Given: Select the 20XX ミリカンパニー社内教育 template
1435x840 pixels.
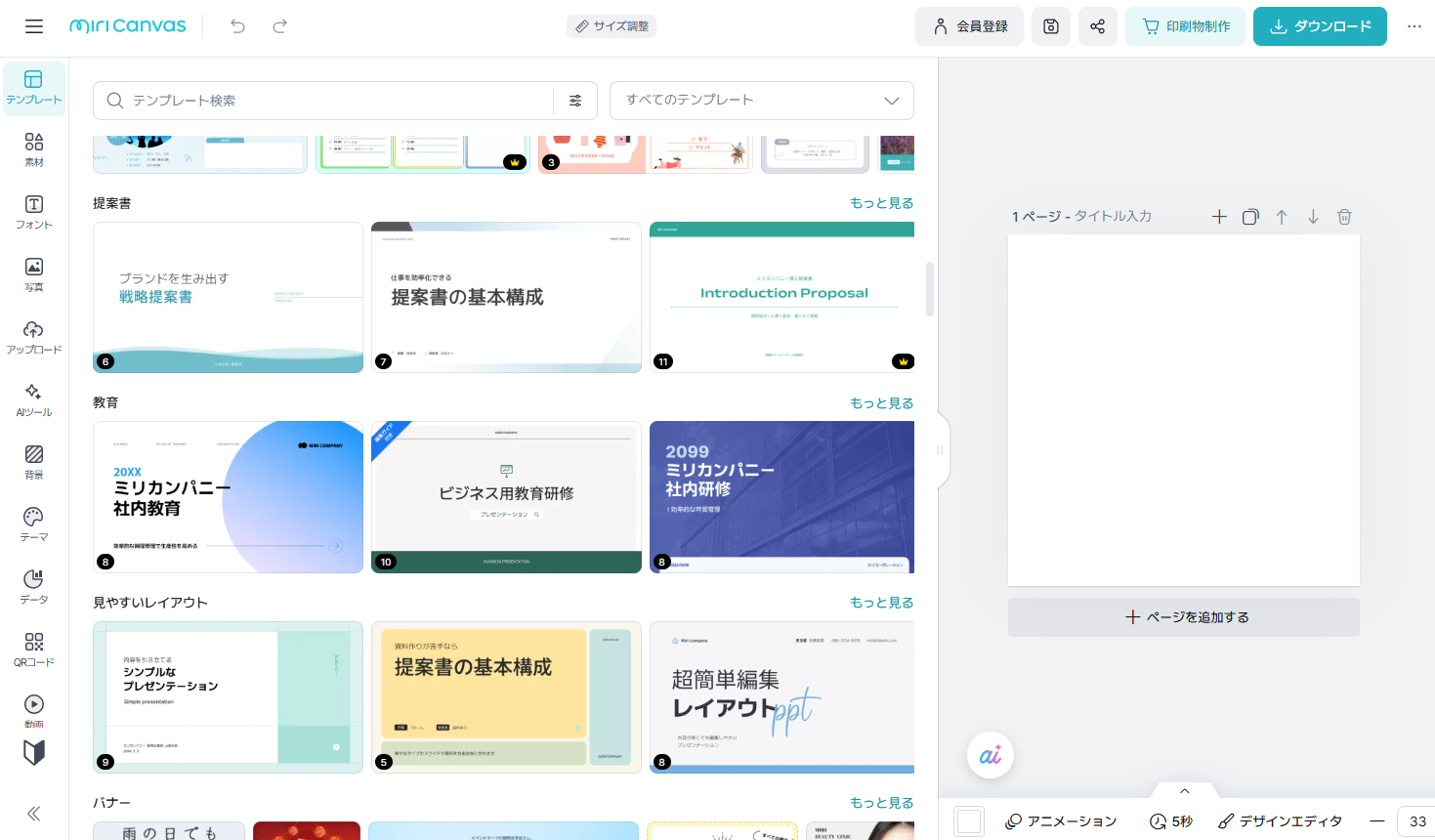Looking at the screenshot, I should pyautogui.click(x=228, y=497).
